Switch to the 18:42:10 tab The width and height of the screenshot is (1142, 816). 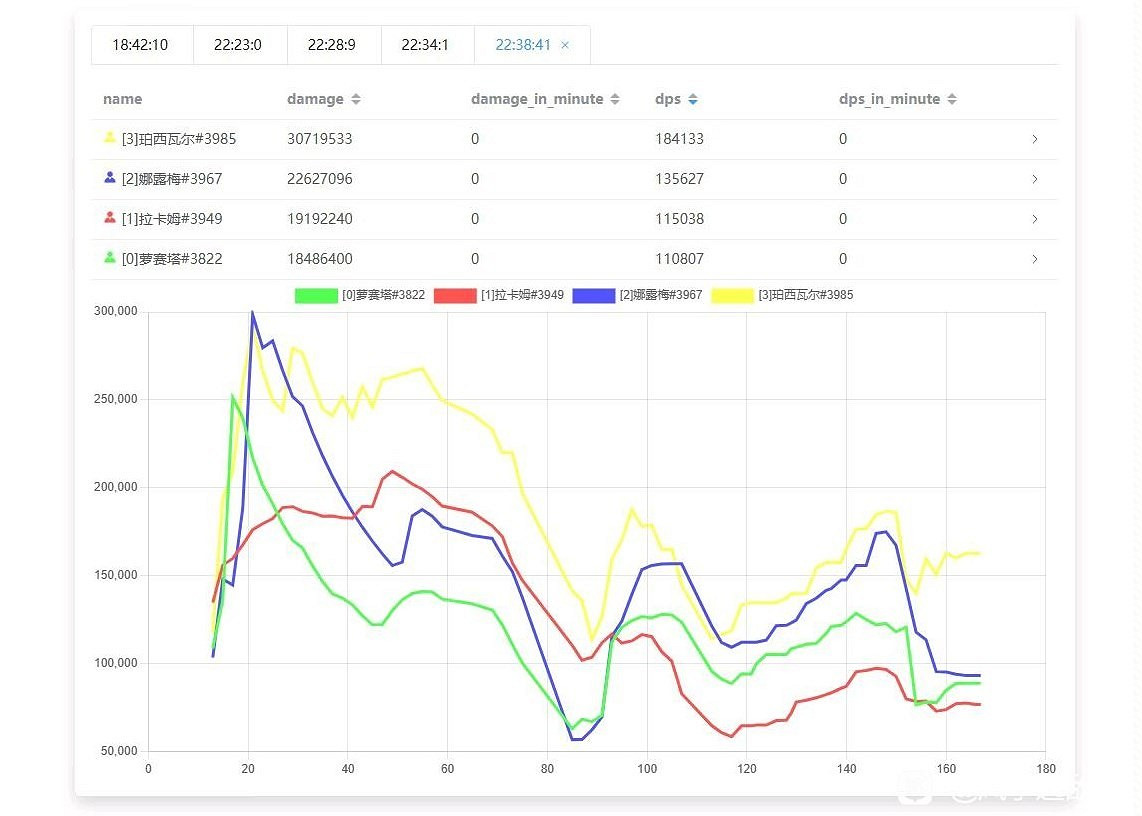point(140,45)
